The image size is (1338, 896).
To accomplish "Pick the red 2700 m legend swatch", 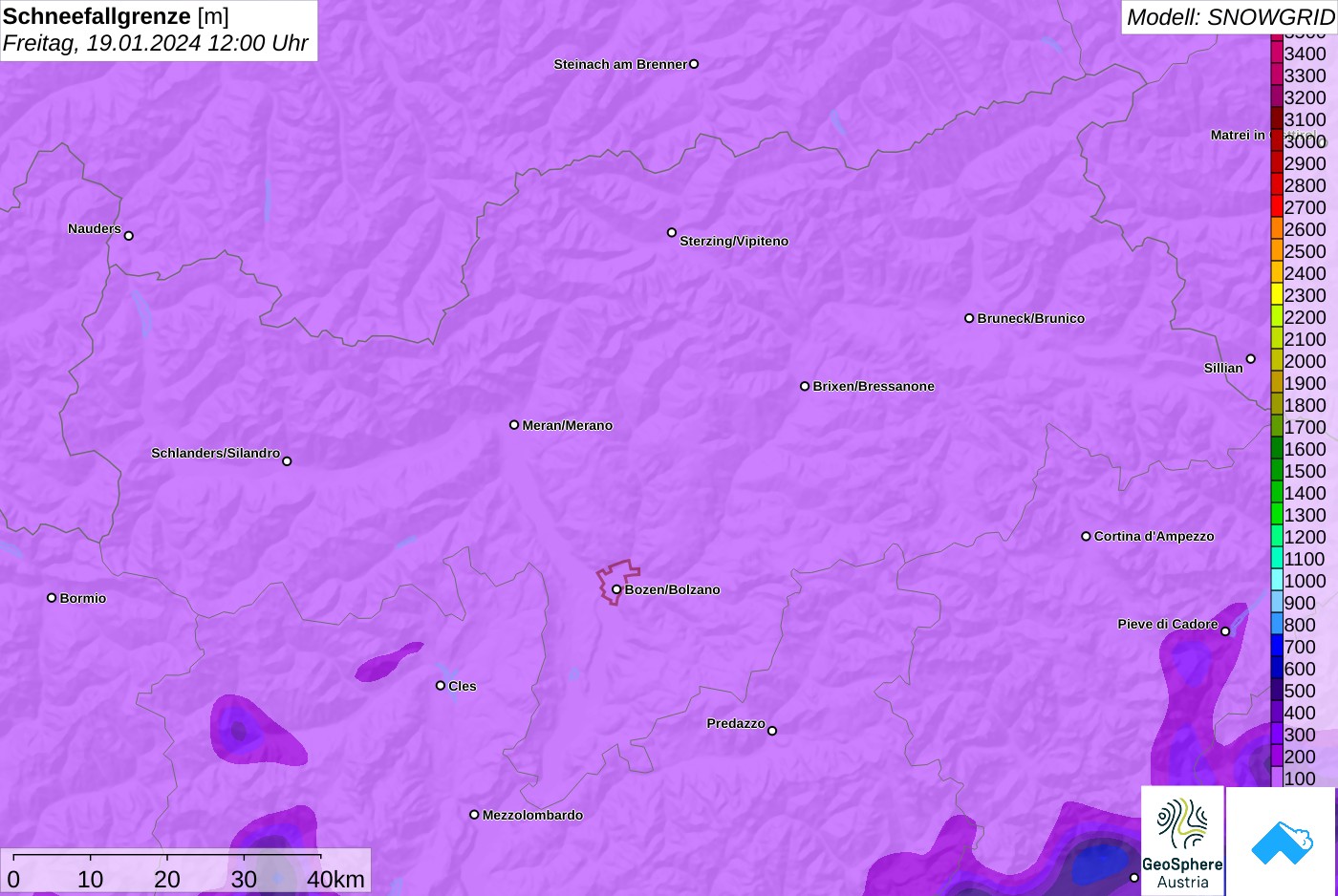I will 1277,206.
